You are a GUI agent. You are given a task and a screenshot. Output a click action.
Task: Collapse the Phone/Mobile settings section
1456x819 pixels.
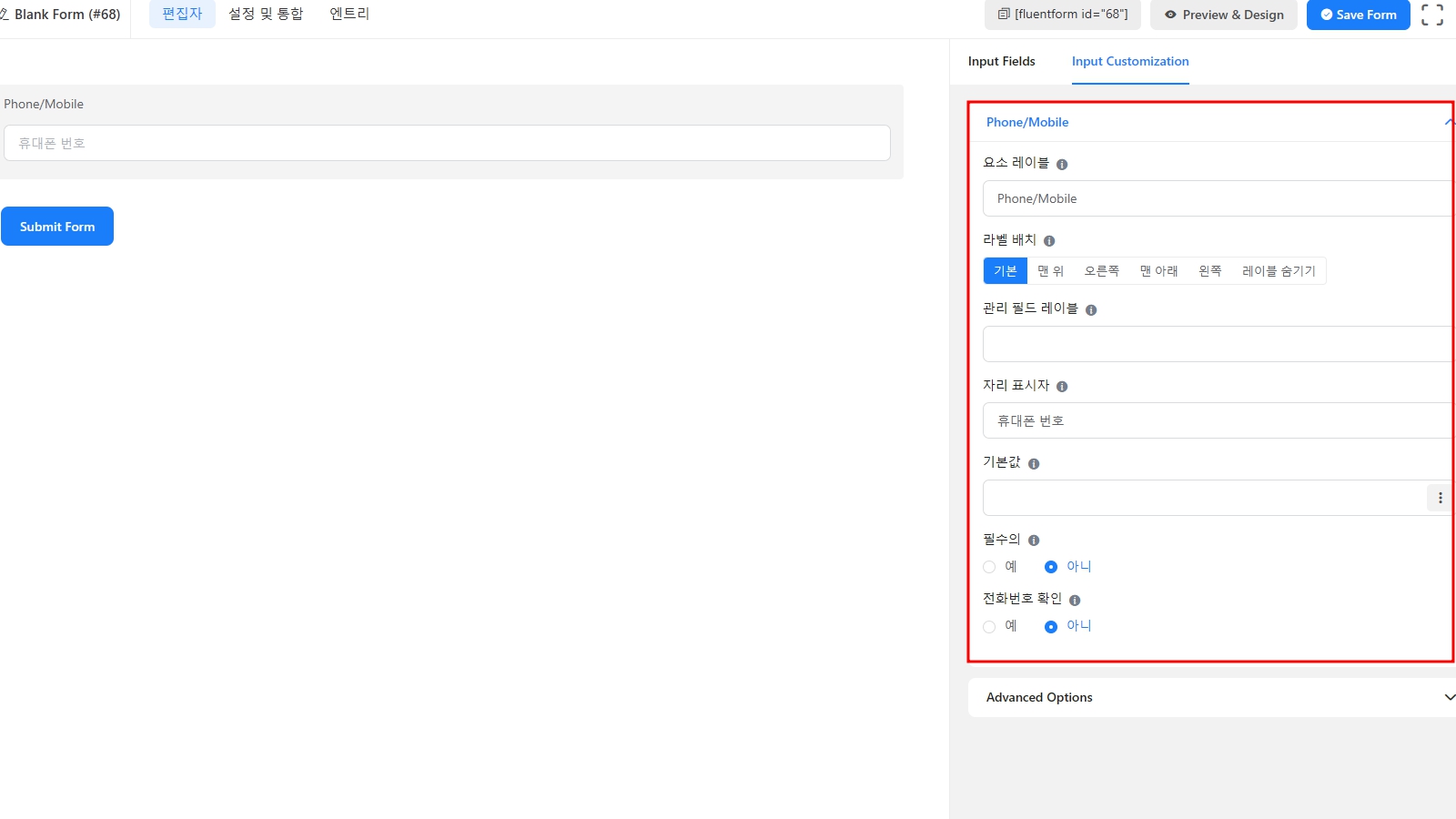[1212, 122]
